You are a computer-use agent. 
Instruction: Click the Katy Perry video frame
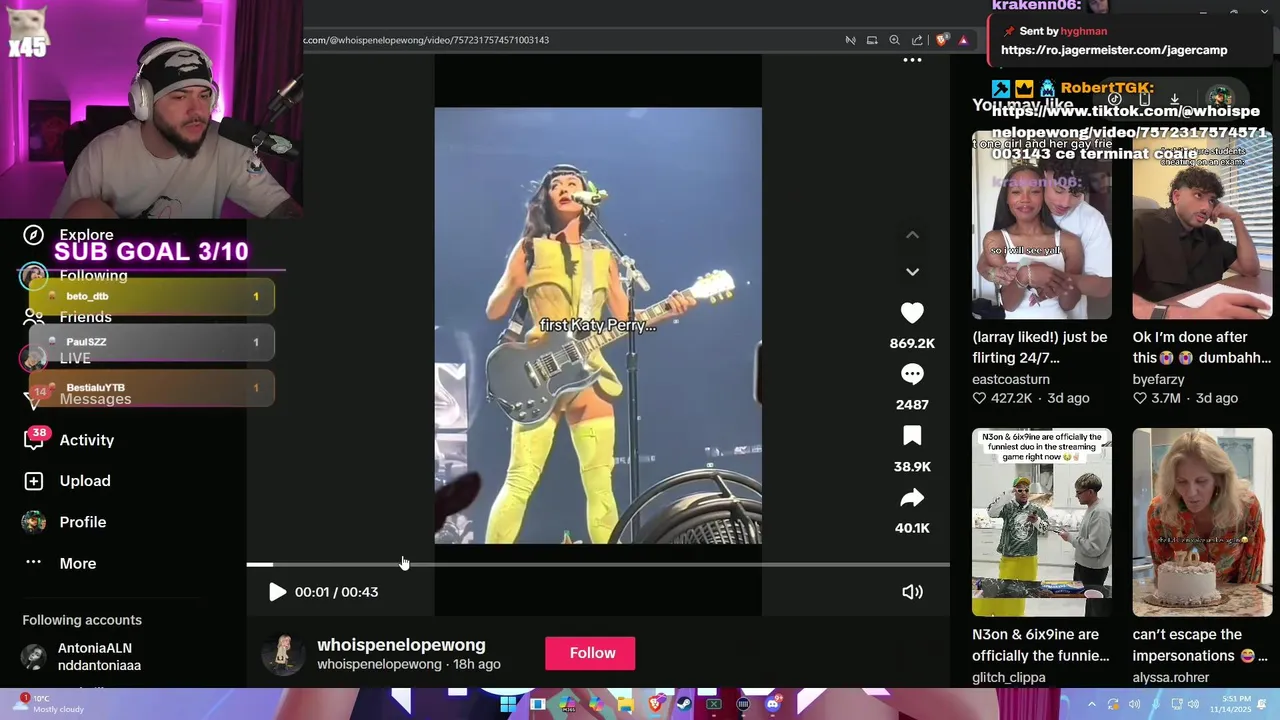(598, 325)
